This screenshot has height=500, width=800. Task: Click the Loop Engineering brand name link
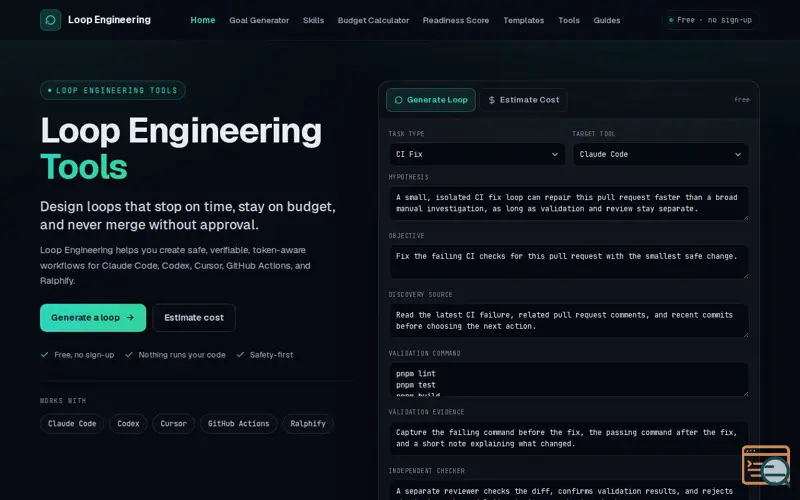pyautogui.click(x=109, y=20)
